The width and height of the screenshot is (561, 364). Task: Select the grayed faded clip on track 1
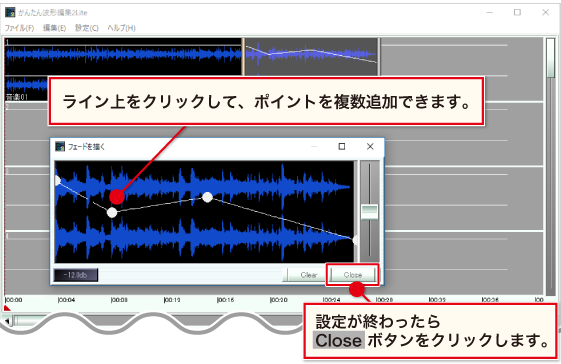click(x=312, y=57)
